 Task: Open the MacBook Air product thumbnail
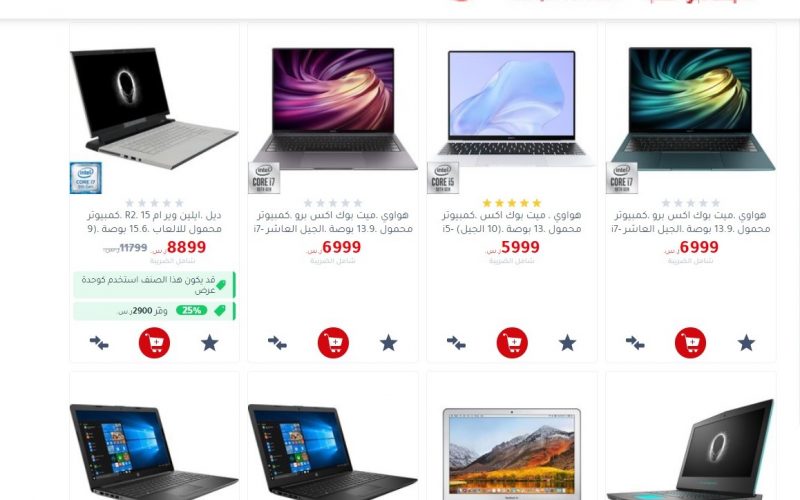click(x=512, y=453)
